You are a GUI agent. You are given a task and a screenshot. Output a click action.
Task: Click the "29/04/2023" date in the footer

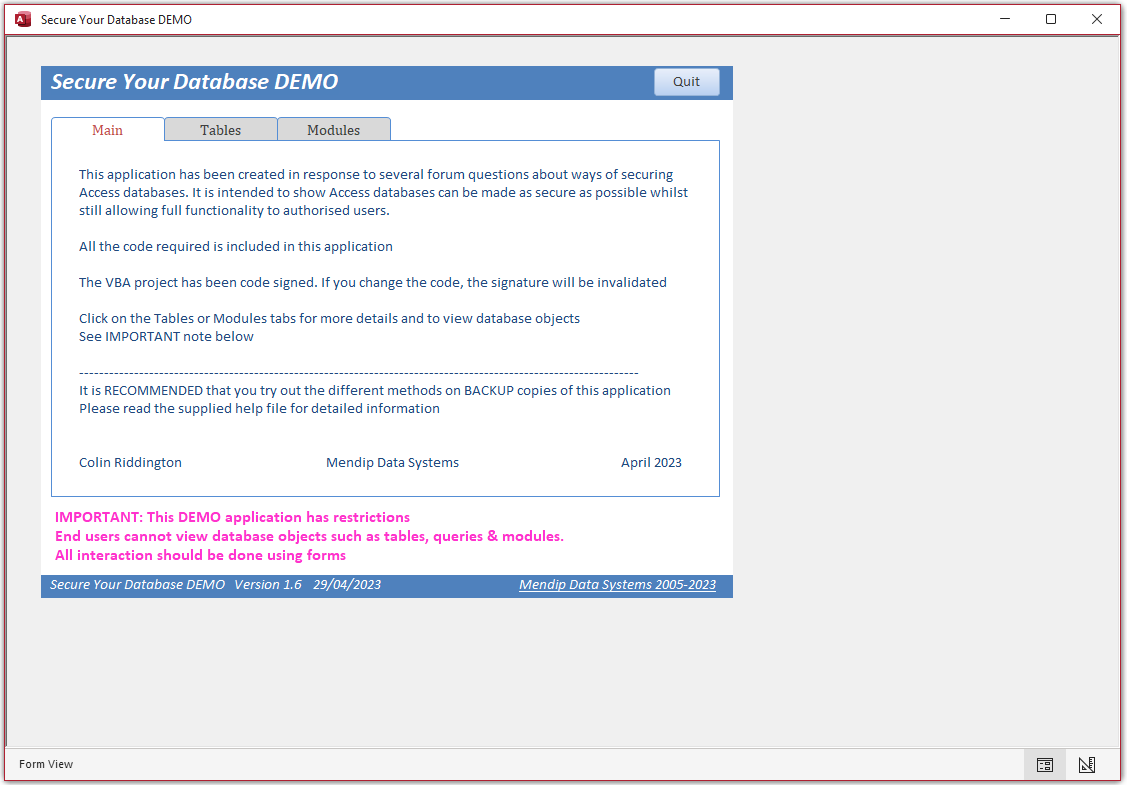coord(347,584)
